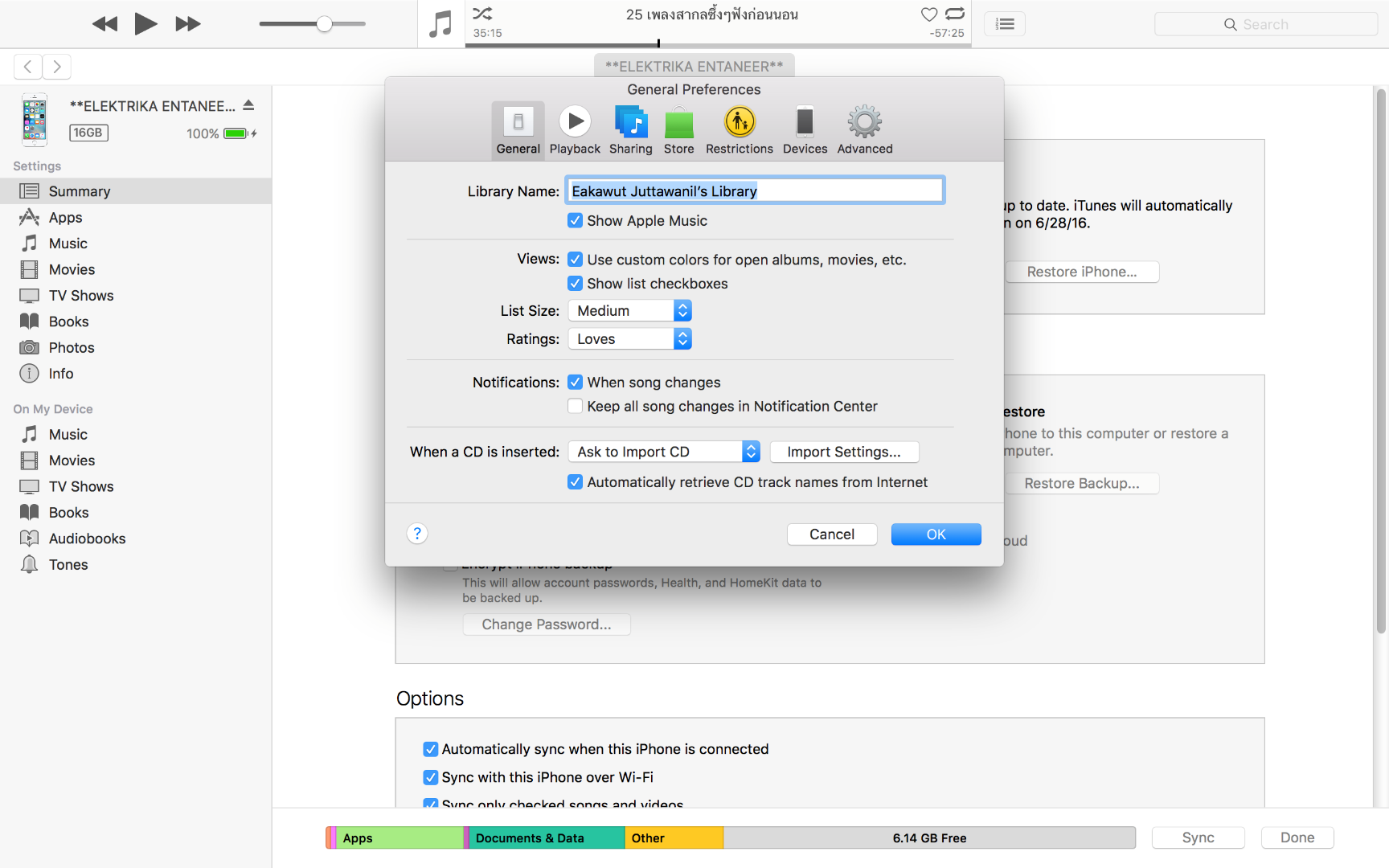
Task: Eject the ELEKTRIKA ENTANEER device
Action: pos(248,105)
